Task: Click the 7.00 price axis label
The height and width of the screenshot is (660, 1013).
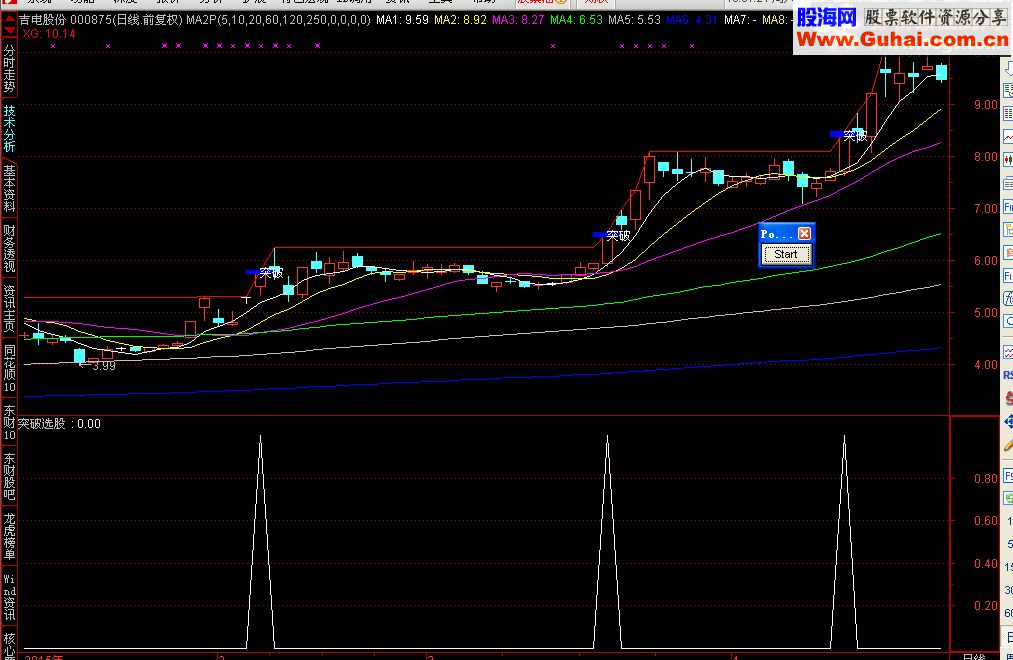Action: 986,209
